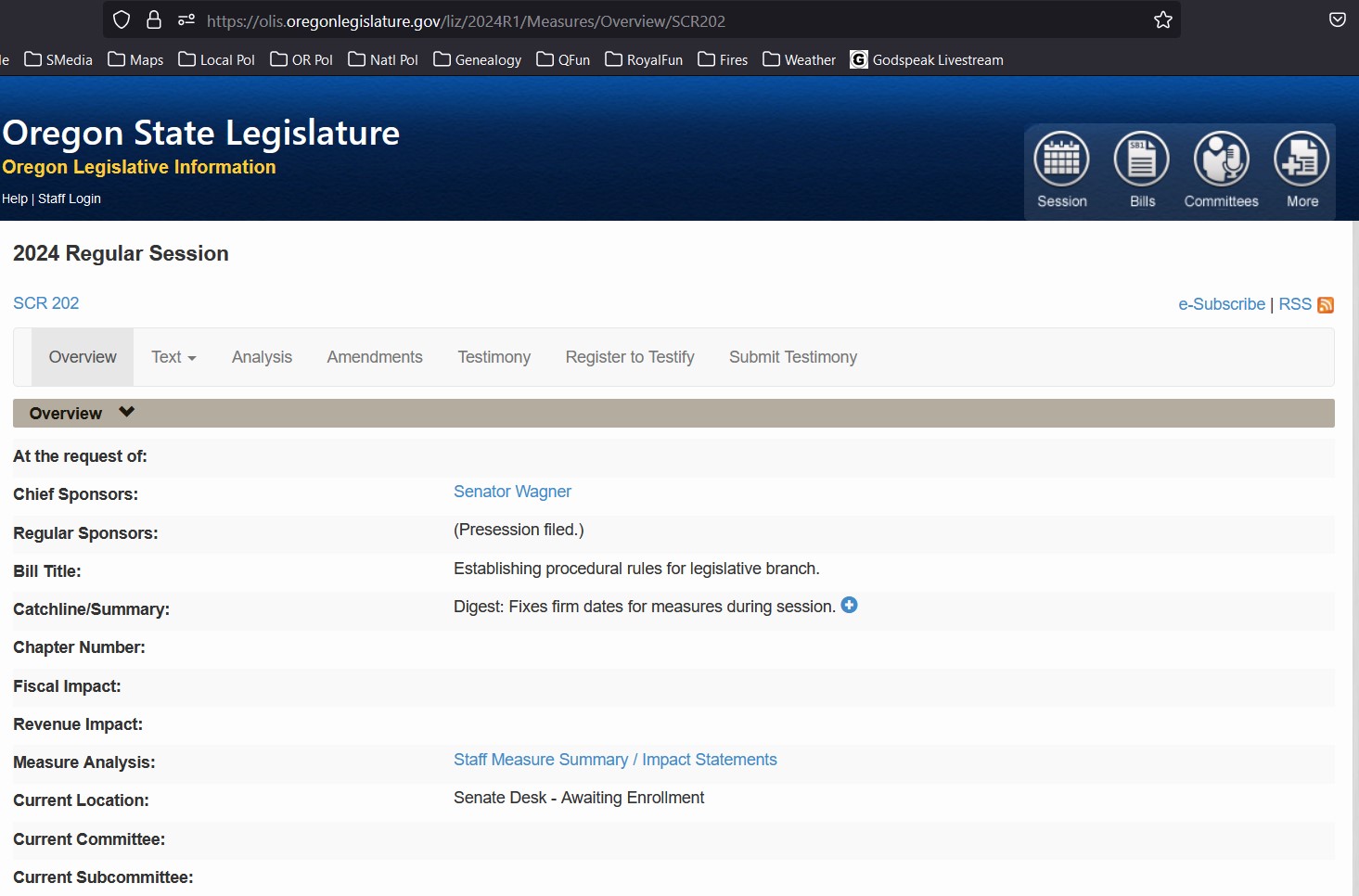Switch to the Analysis tab
The image size is (1359, 896).
(262, 357)
